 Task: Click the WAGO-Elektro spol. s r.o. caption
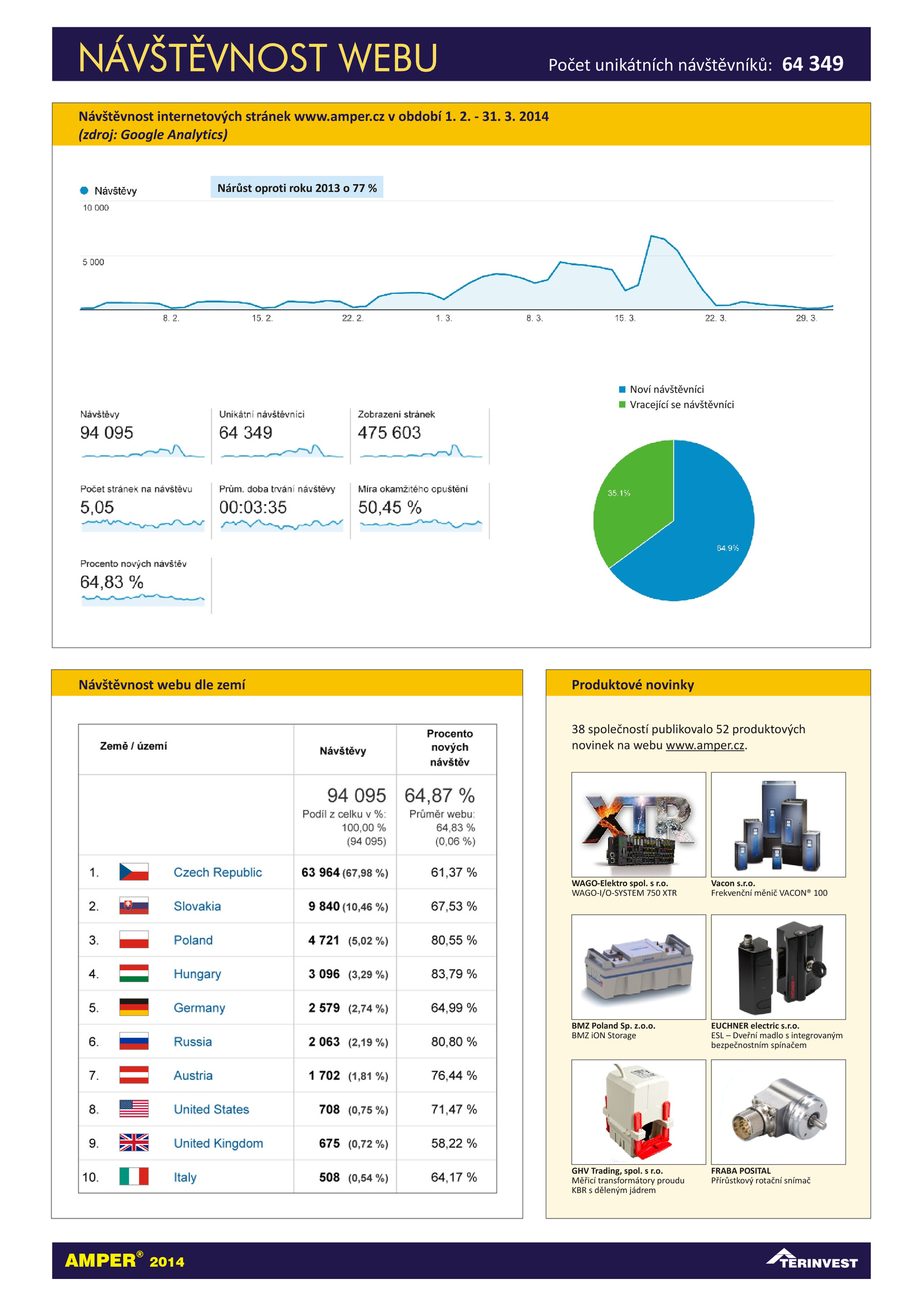pos(620,883)
